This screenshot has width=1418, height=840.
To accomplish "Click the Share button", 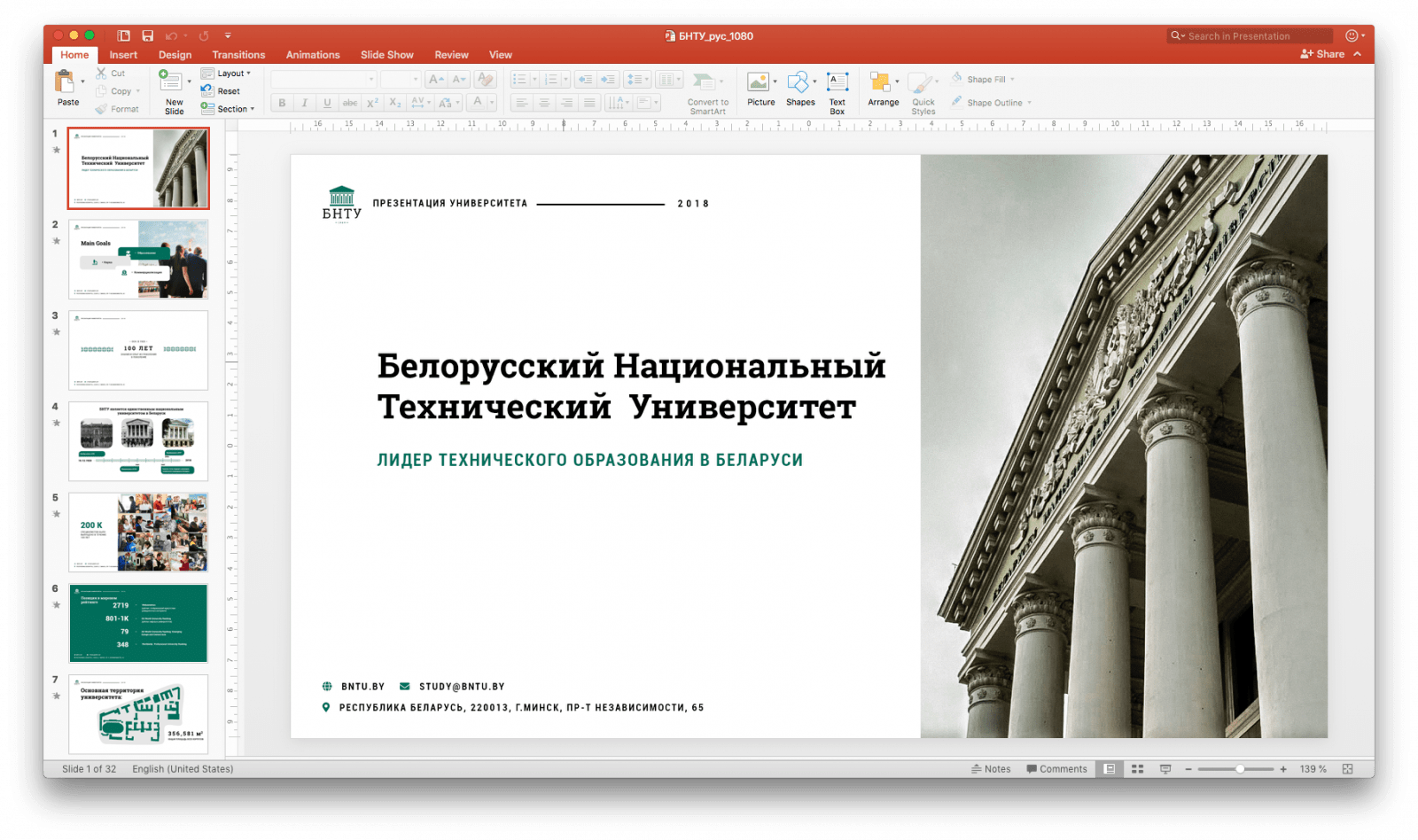I will point(1323,54).
